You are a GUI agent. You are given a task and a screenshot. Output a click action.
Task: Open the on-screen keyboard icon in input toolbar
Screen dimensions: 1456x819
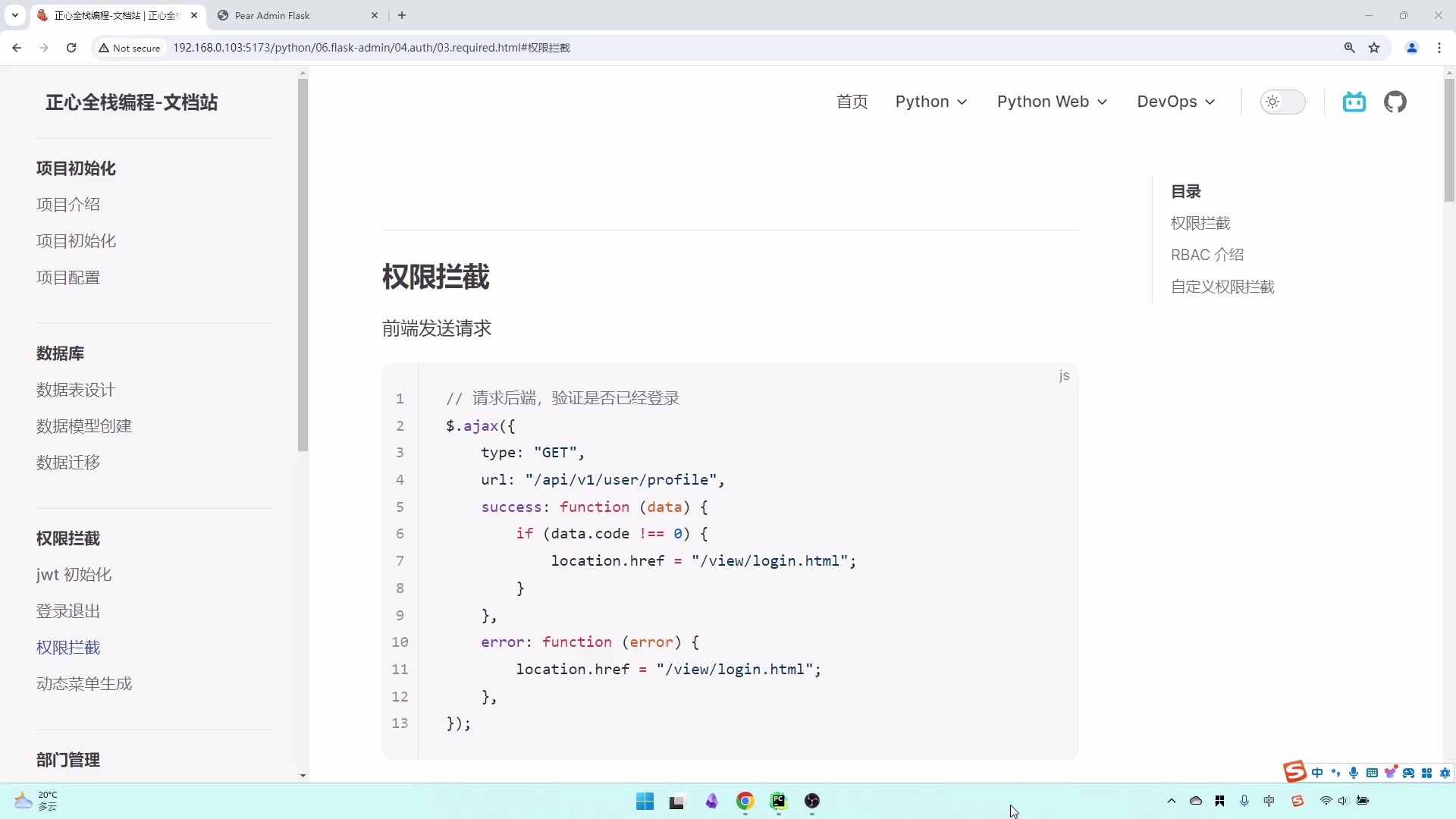click(1373, 773)
